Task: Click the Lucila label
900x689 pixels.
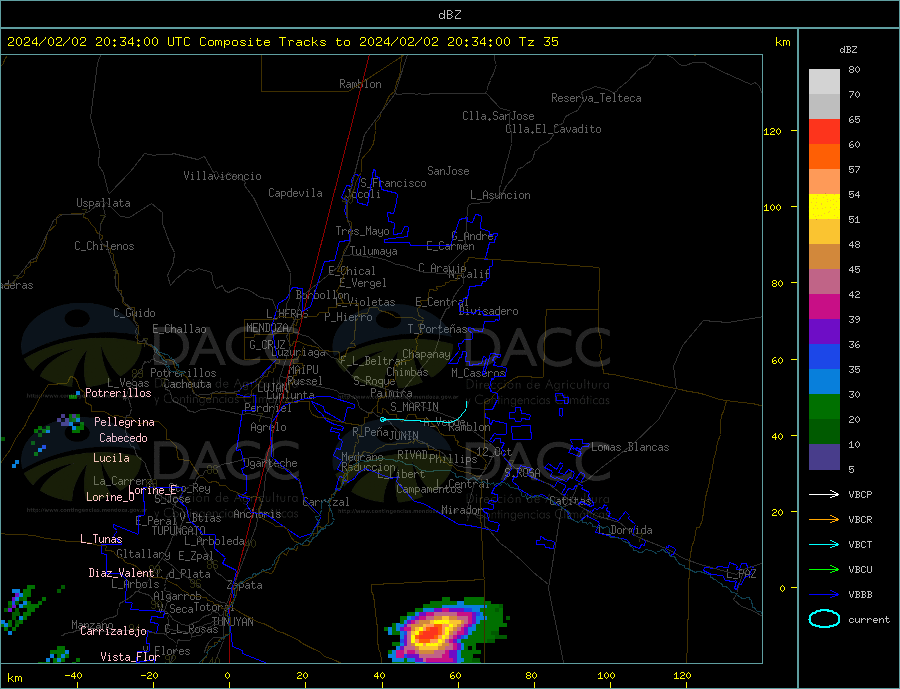Action: 111,458
